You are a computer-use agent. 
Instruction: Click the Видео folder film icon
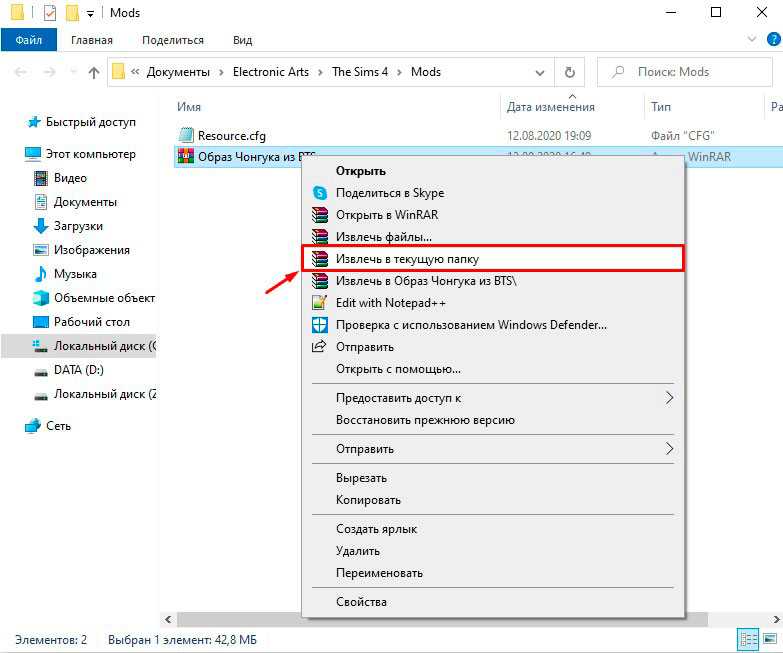[40, 178]
